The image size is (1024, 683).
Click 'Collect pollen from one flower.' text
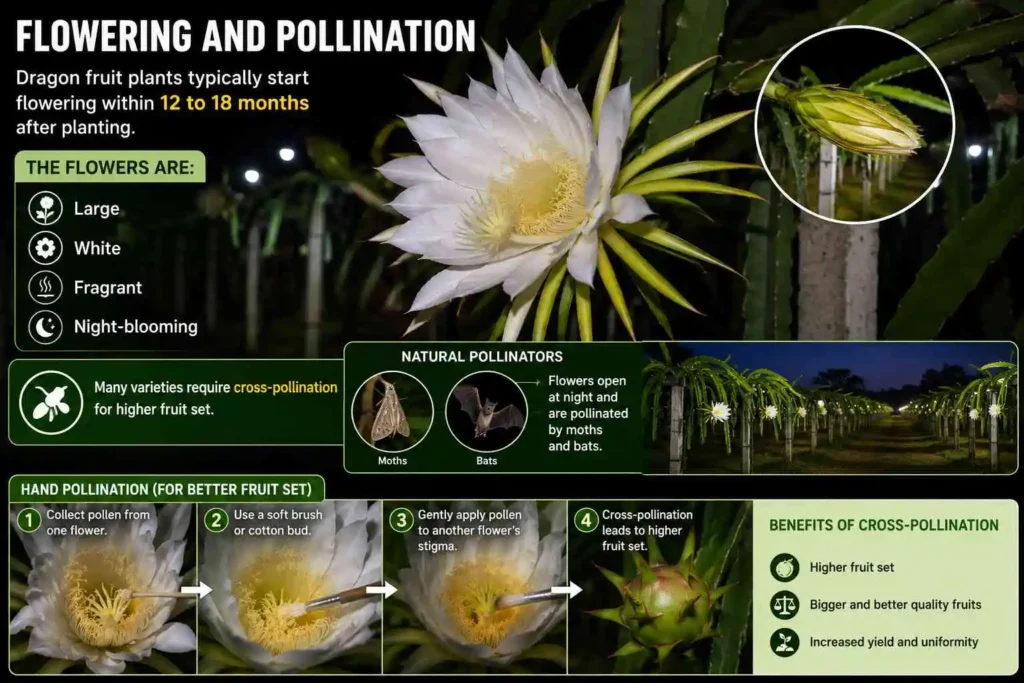click(x=98, y=522)
